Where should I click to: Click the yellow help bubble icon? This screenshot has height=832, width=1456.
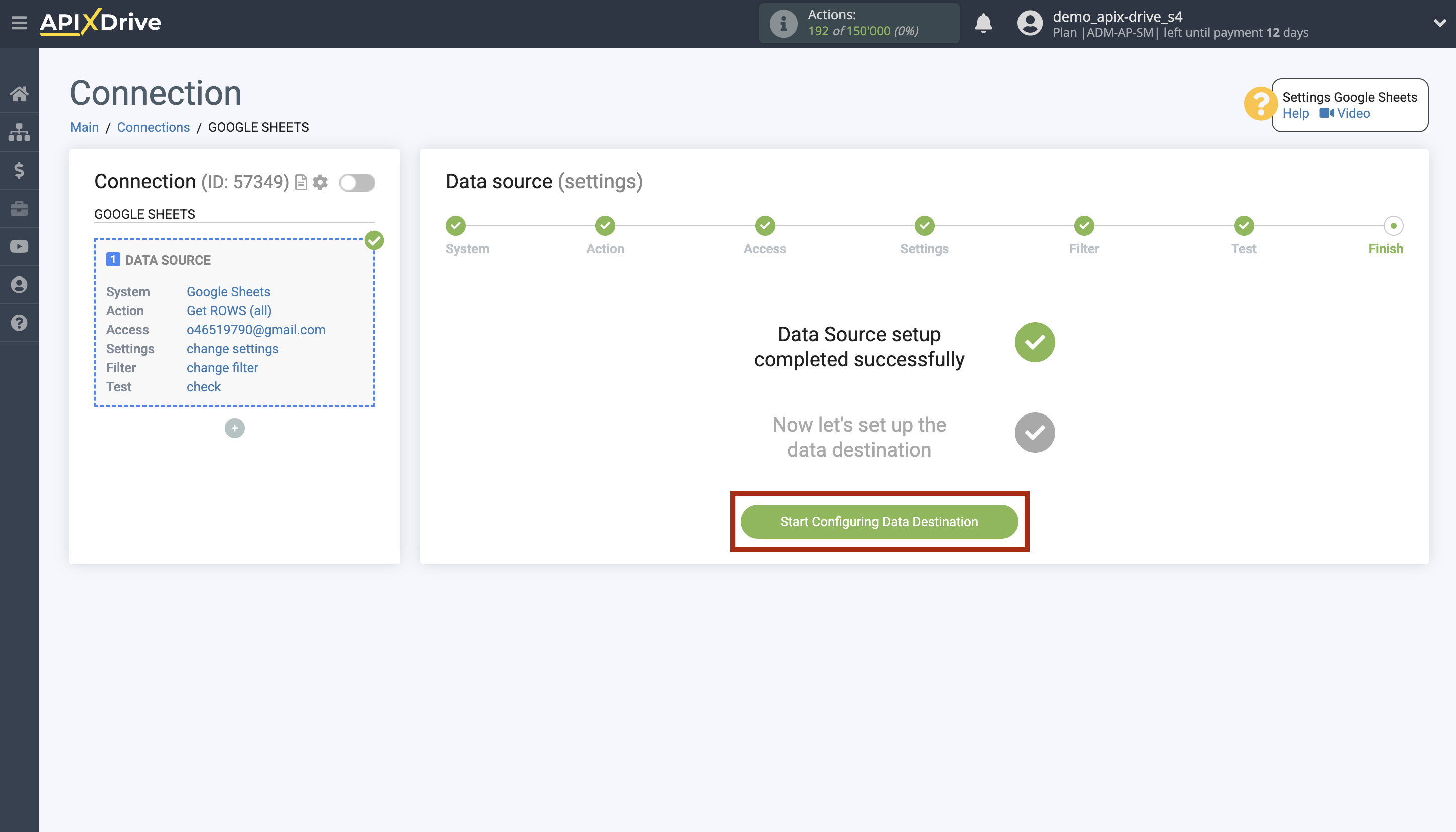[x=1261, y=104]
